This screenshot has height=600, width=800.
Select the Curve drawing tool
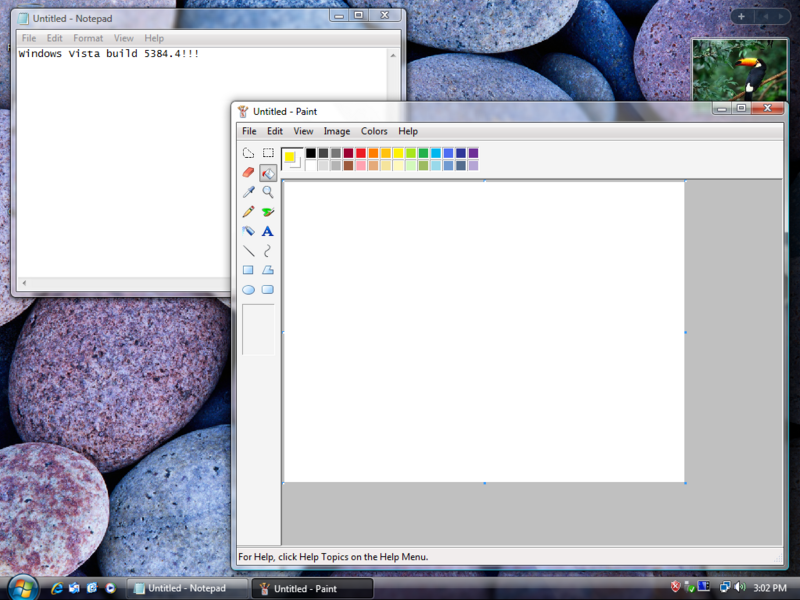pos(268,251)
